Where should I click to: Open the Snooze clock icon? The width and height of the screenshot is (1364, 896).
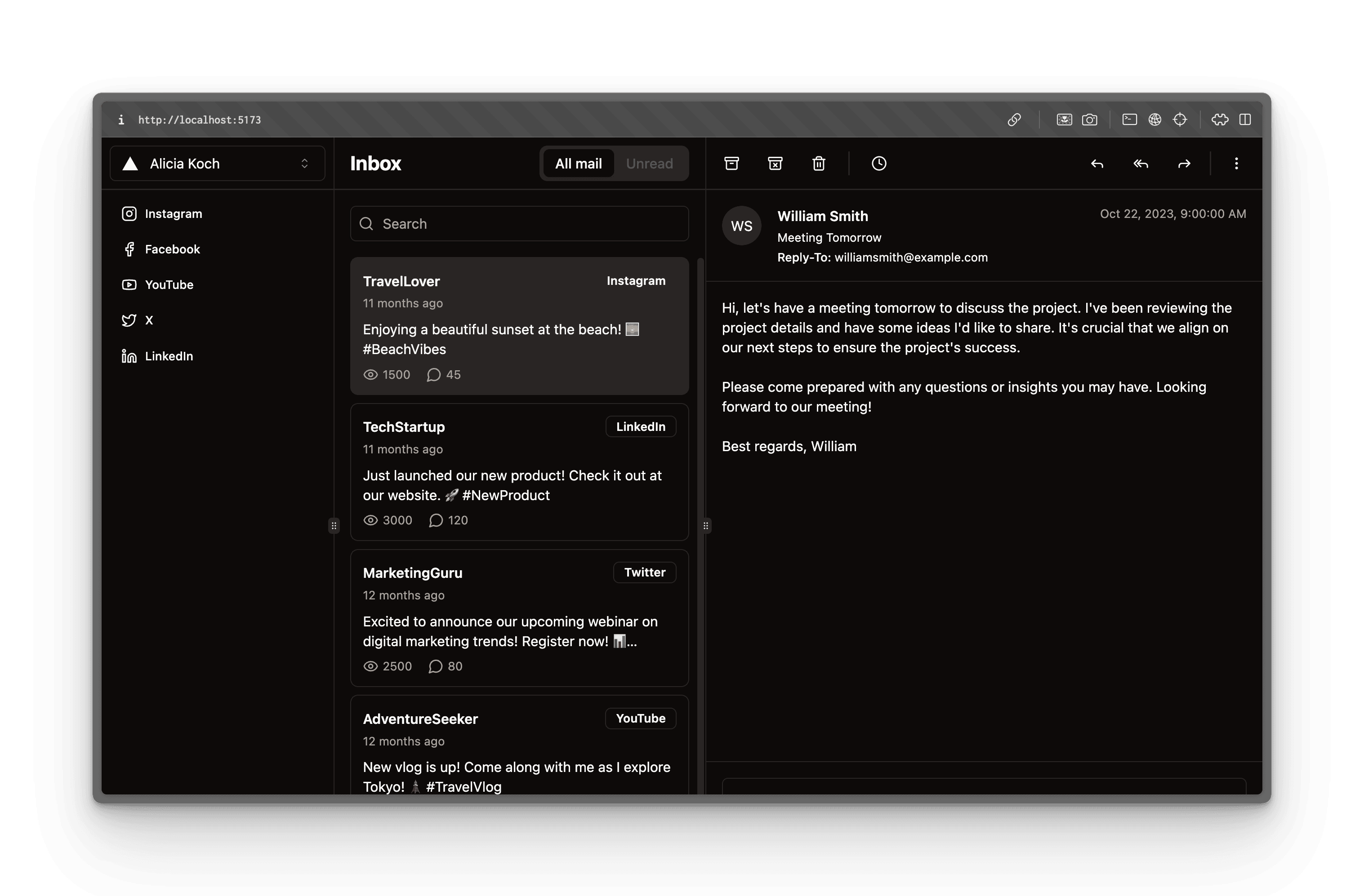pos(878,164)
